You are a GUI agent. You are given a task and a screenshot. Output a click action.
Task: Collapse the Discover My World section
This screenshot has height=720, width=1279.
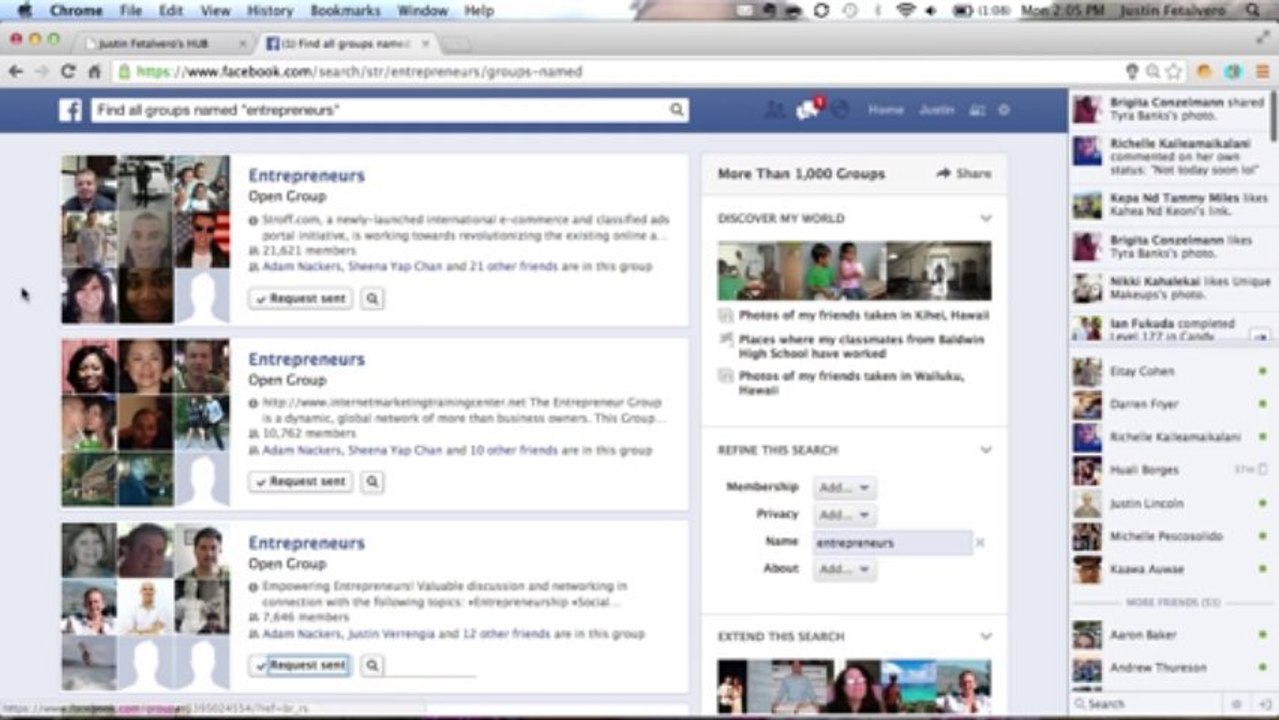tap(986, 218)
